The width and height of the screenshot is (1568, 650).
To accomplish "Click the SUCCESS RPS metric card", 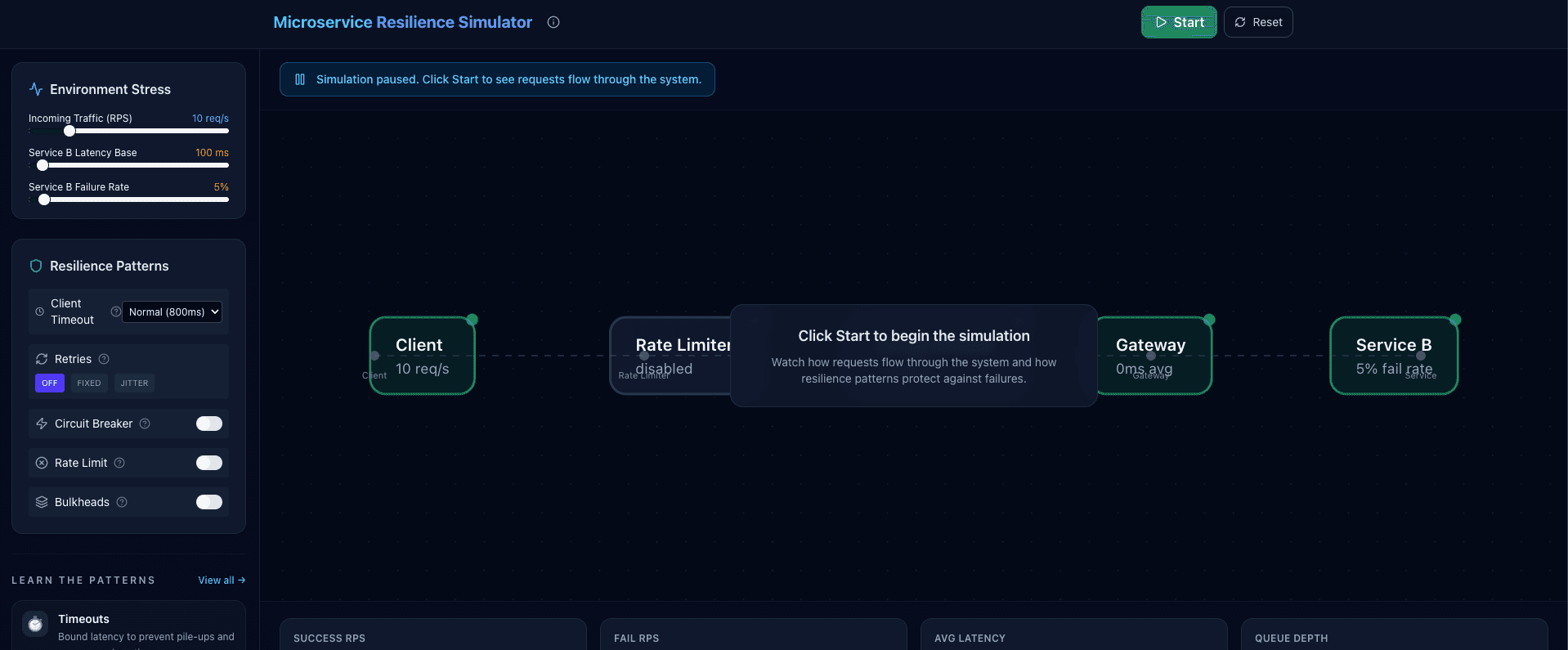I will point(433,635).
